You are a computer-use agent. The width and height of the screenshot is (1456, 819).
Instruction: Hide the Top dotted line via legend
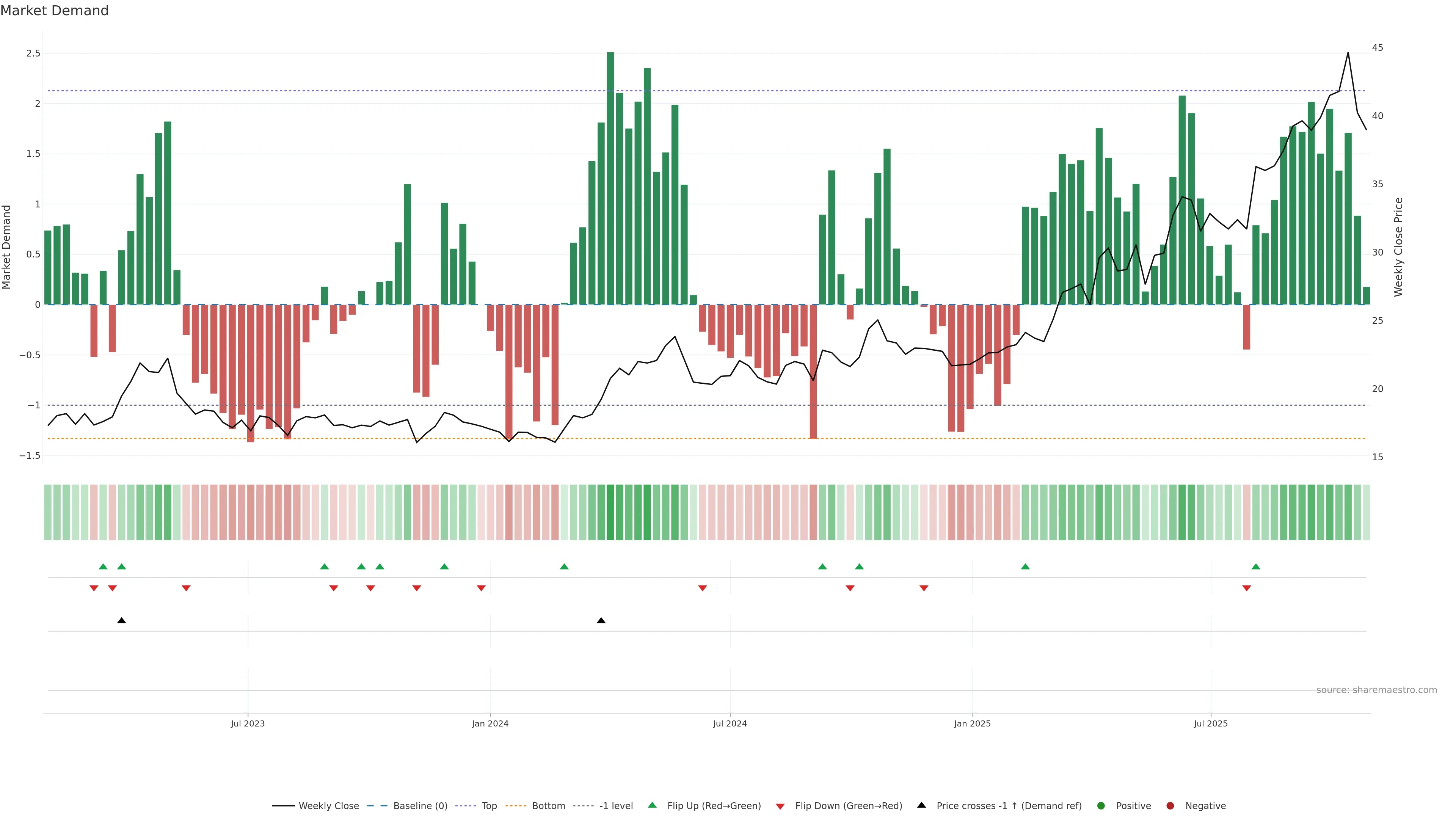point(489,806)
